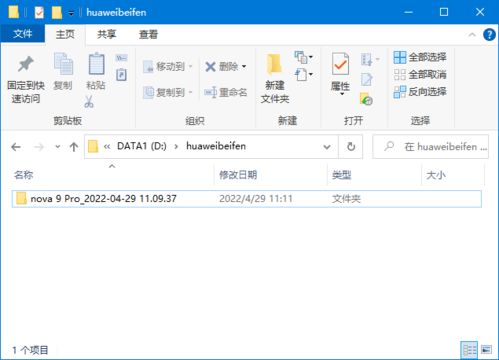This screenshot has height=360, width=499.
Task: Click the History icon in Open group
Action: 366,99
